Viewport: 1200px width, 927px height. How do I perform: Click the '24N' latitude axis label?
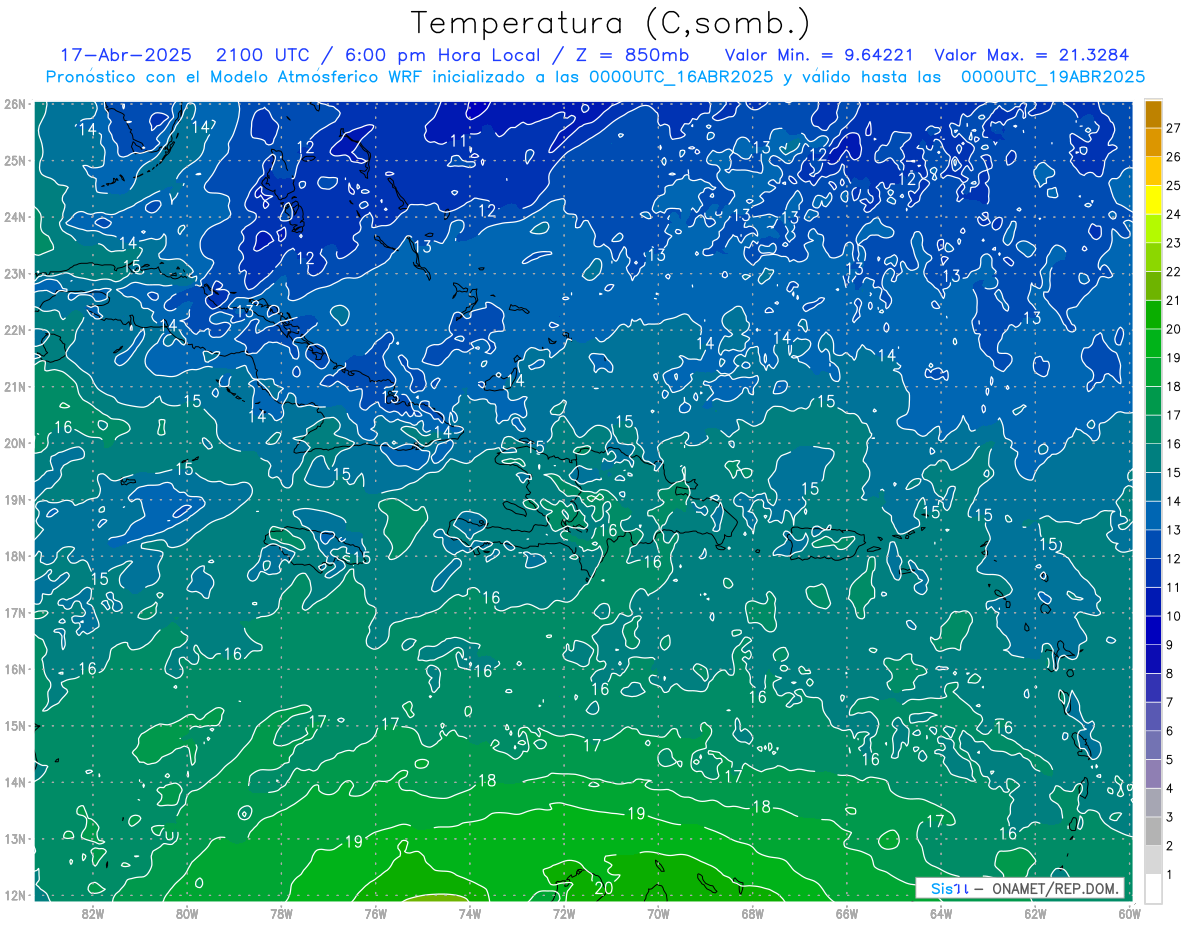[x=14, y=217]
